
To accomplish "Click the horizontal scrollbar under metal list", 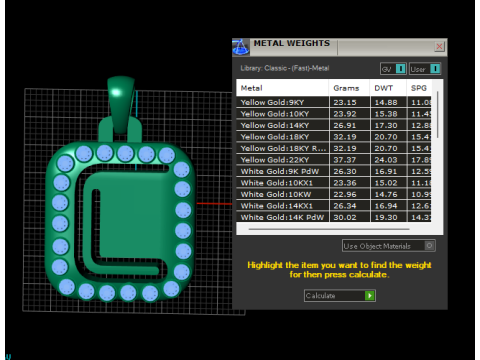I will (329, 229).
